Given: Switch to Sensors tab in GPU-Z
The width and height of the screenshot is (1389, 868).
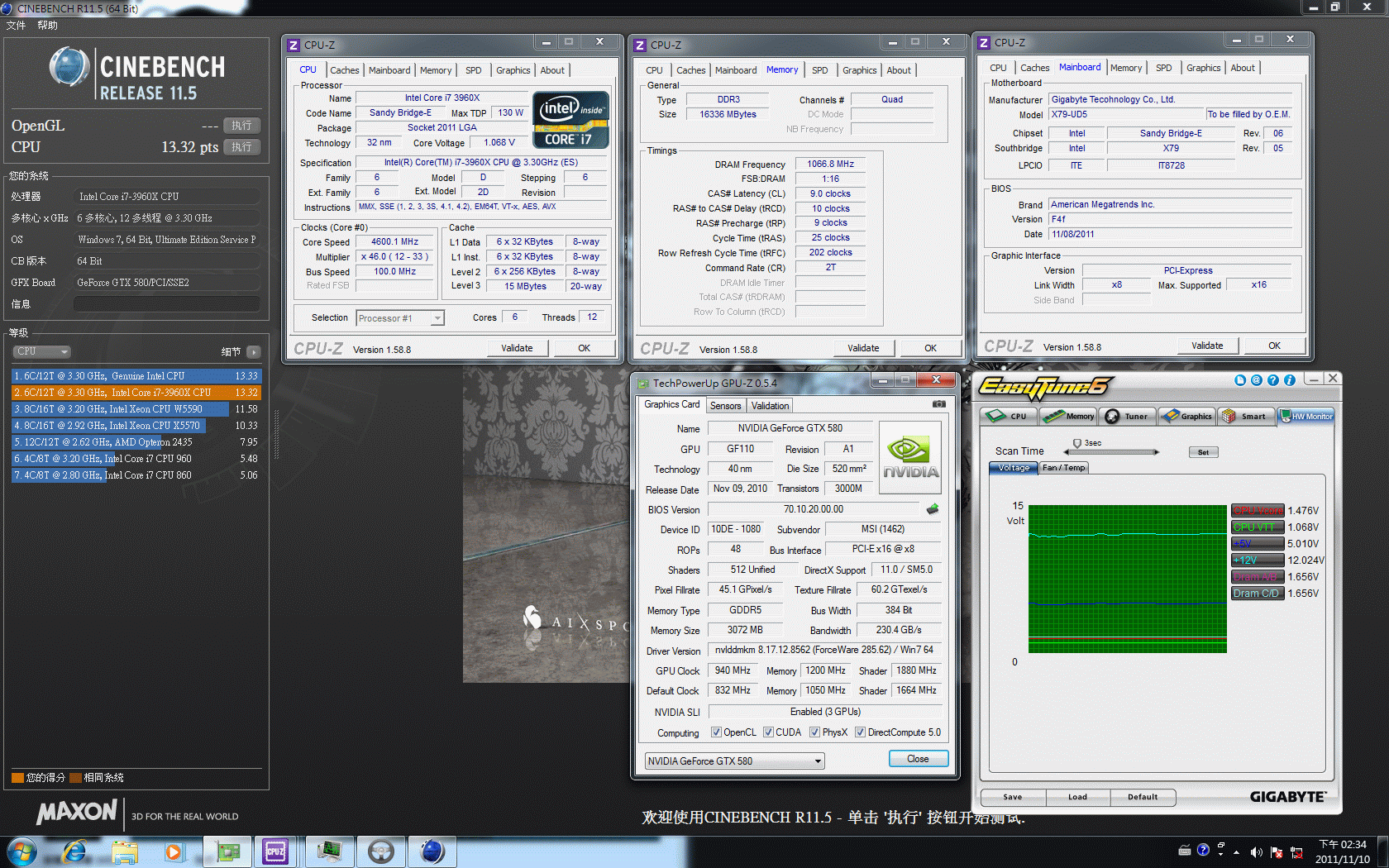Looking at the screenshot, I should (x=725, y=406).
